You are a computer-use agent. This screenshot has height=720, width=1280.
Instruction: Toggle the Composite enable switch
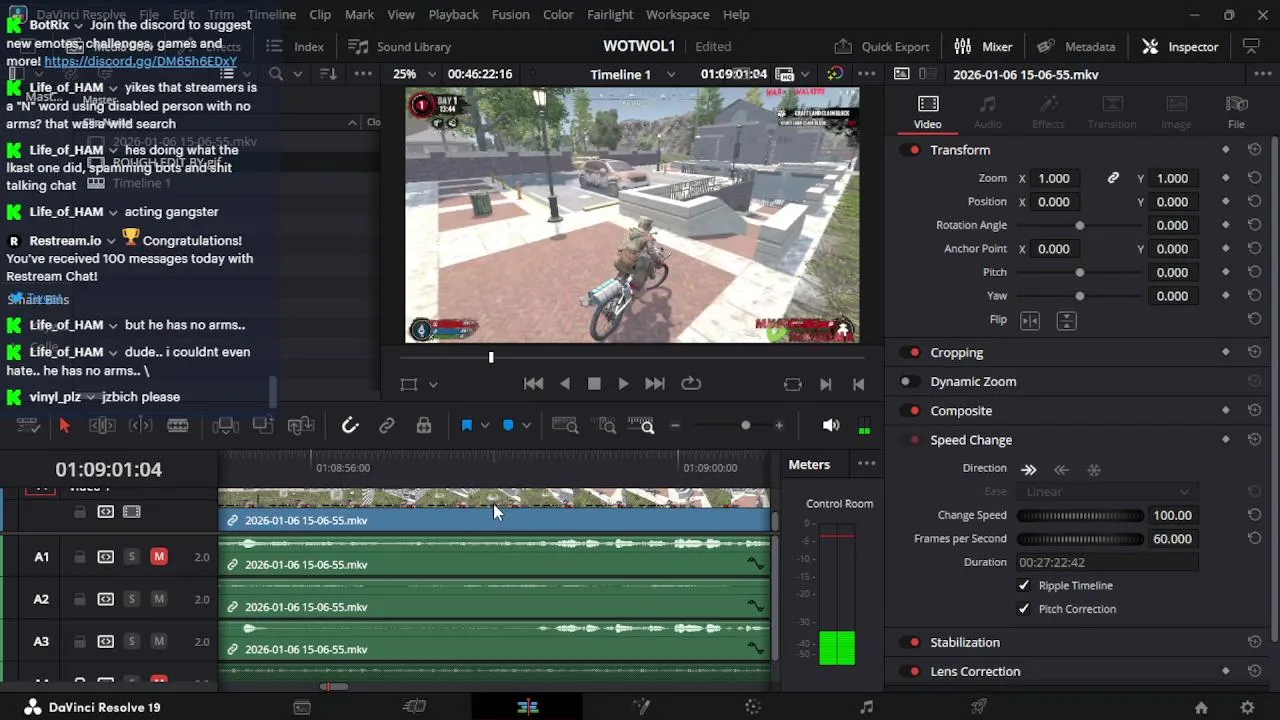pos(912,411)
